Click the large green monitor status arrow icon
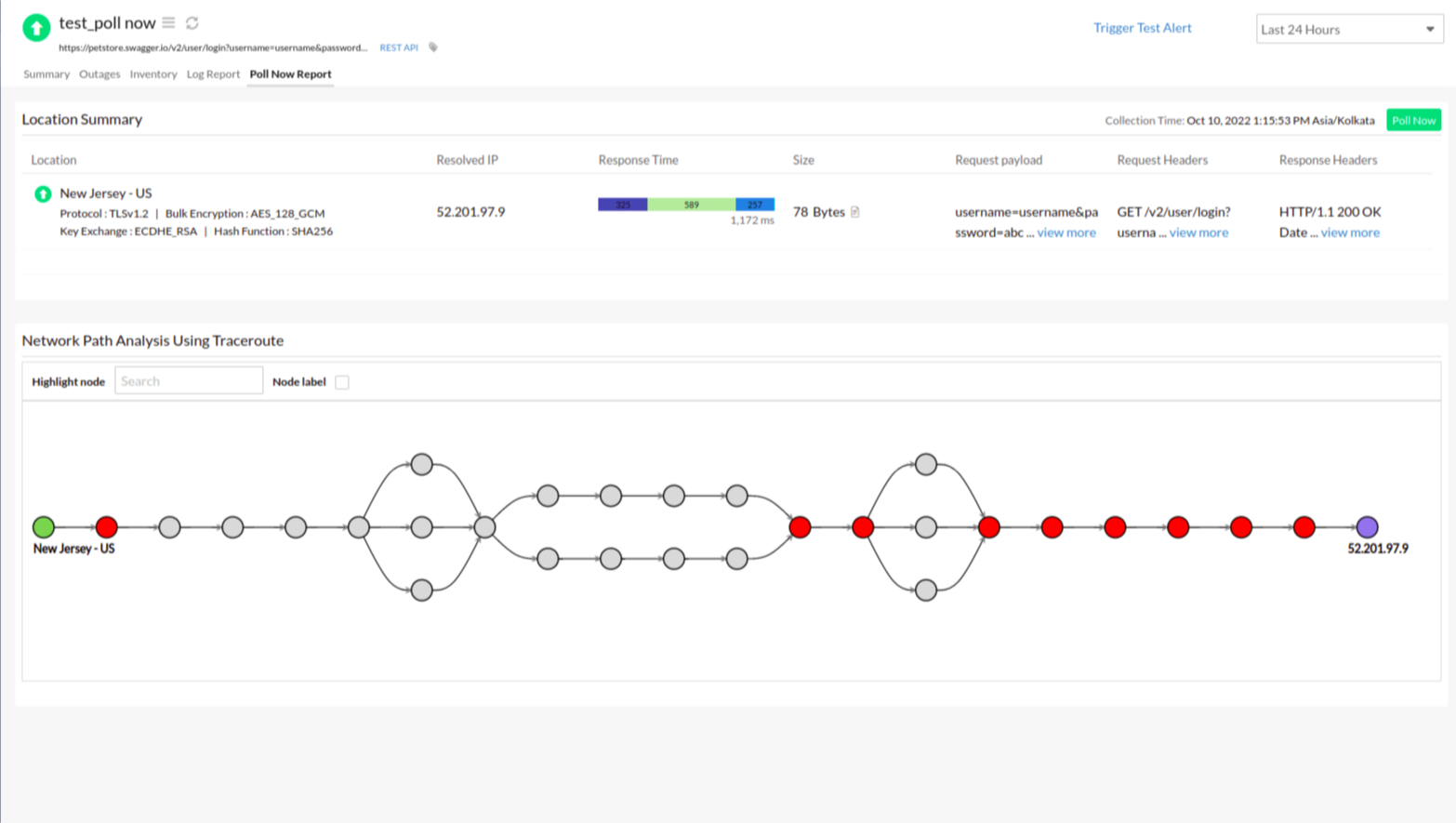 pos(36,28)
